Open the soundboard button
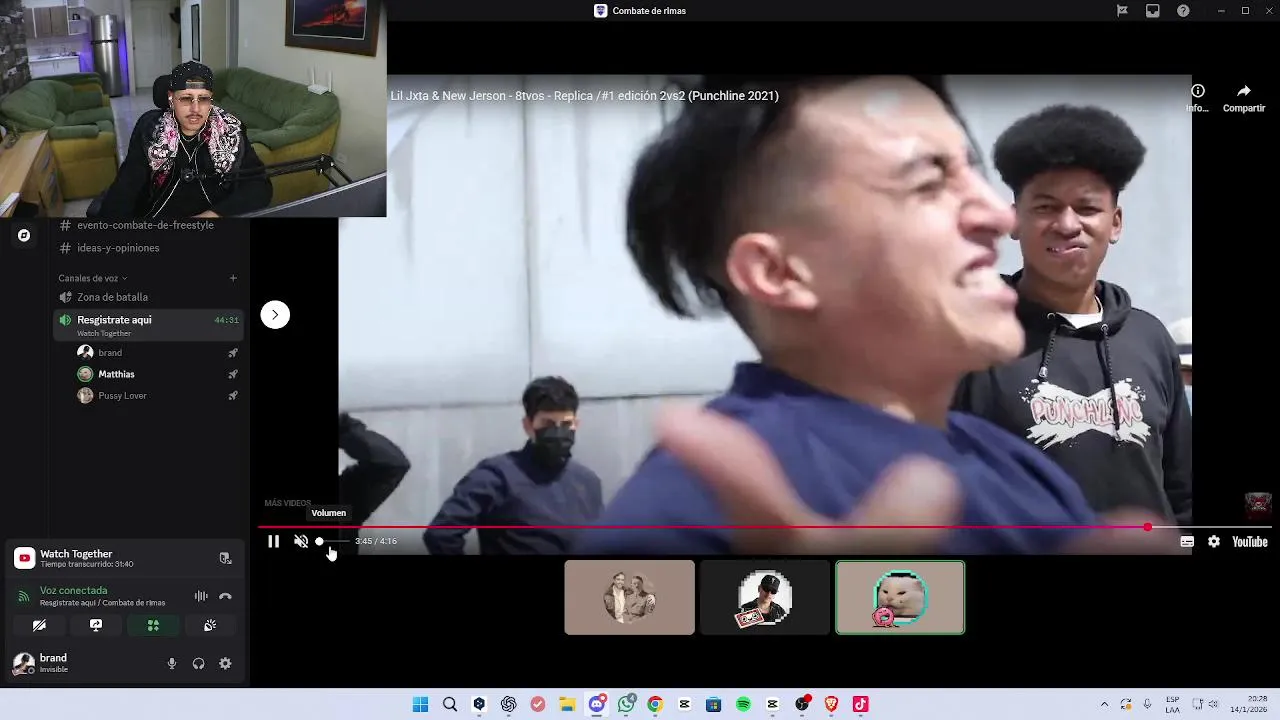1280x720 pixels. [210, 625]
